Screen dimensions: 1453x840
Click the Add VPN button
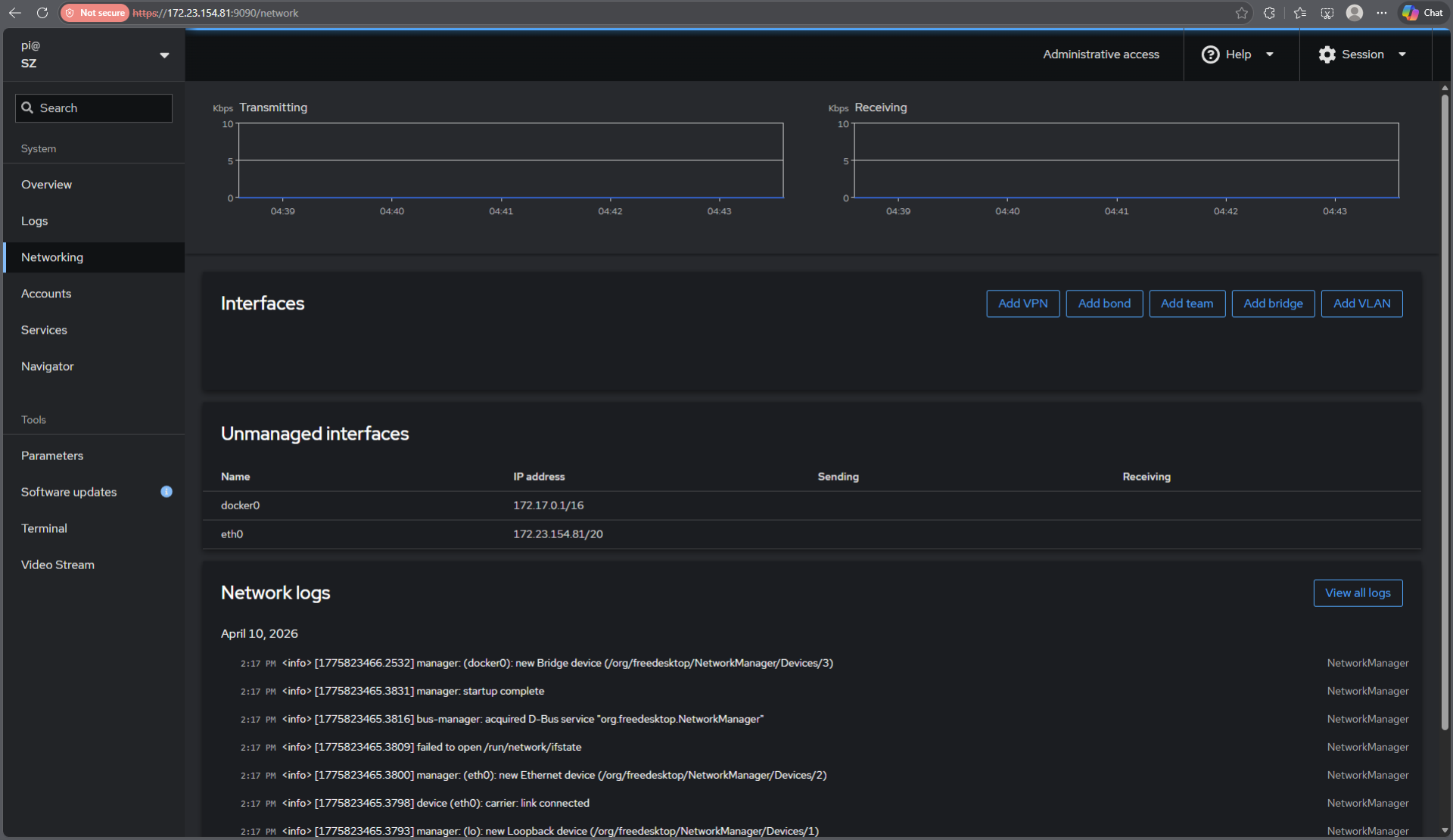click(x=1022, y=303)
